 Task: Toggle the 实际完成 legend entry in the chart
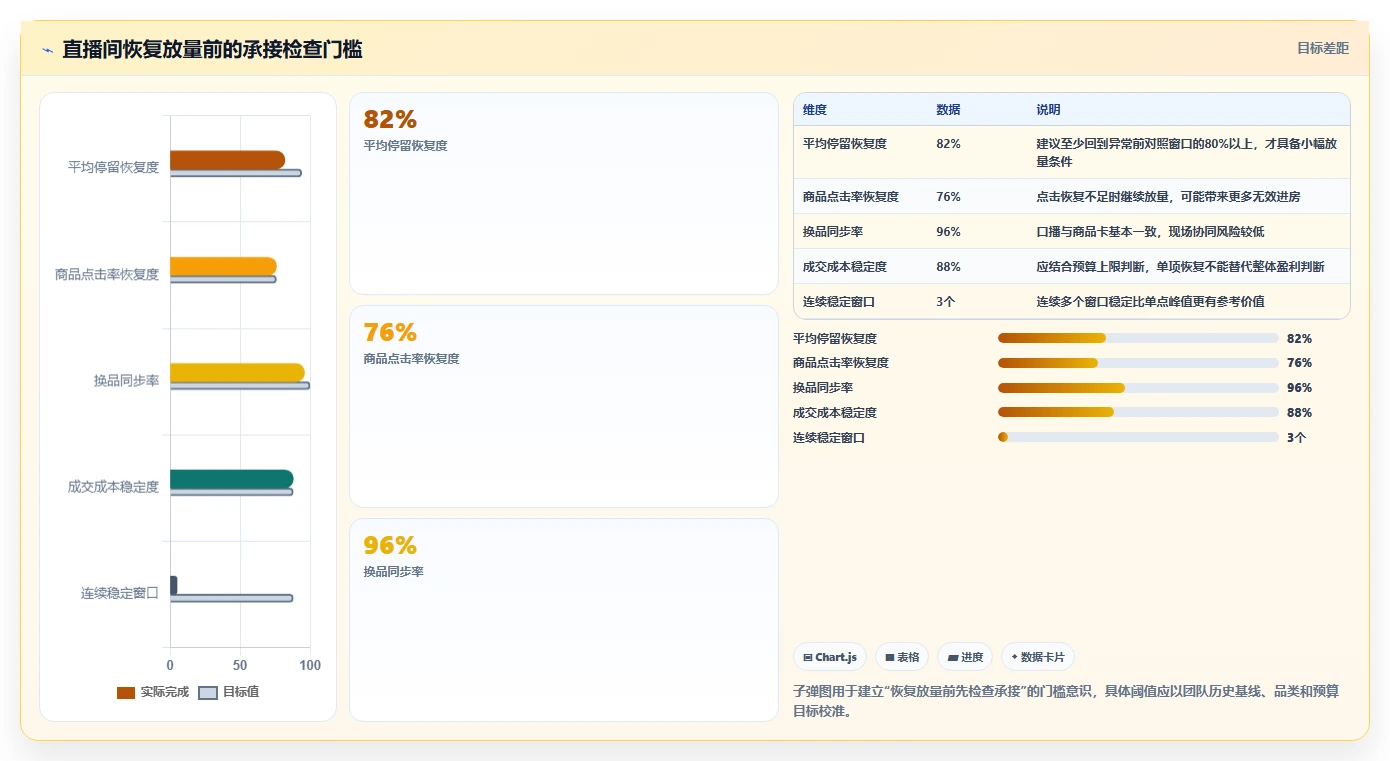(x=153, y=692)
